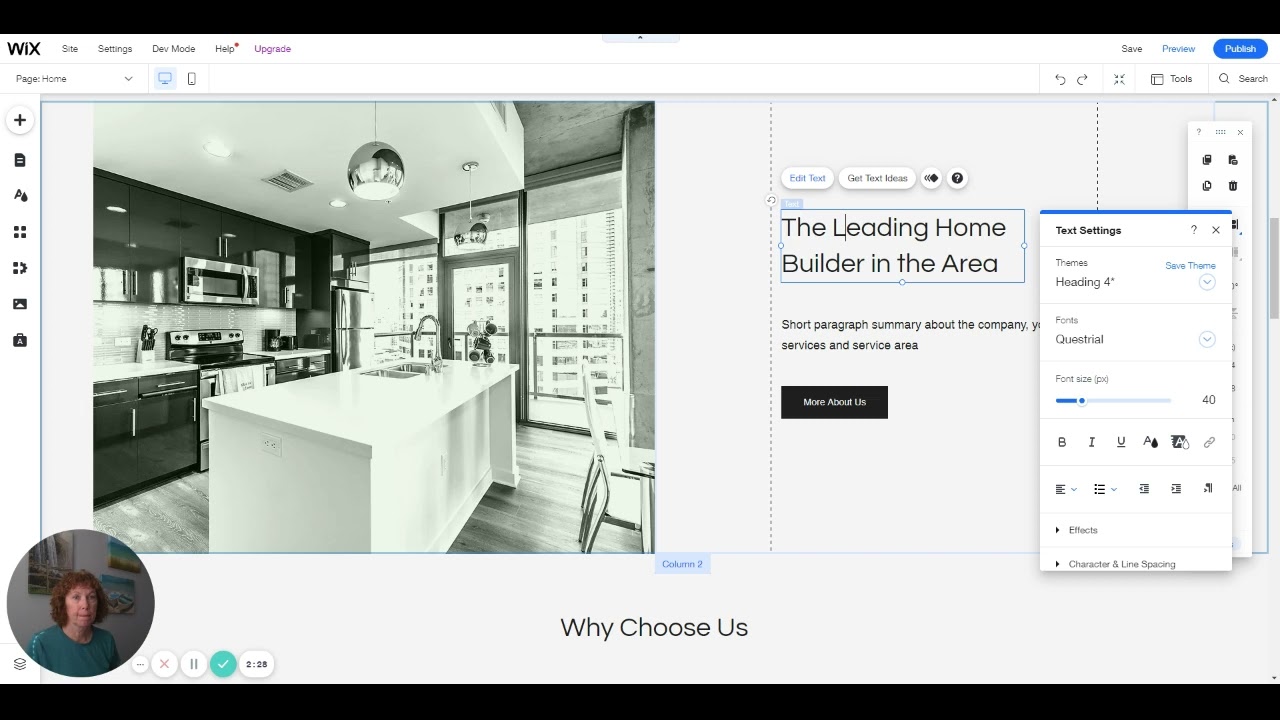Image resolution: width=1280 pixels, height=720 pixels.
Task: Click the Get Text Ideas button
Action: 877,178
